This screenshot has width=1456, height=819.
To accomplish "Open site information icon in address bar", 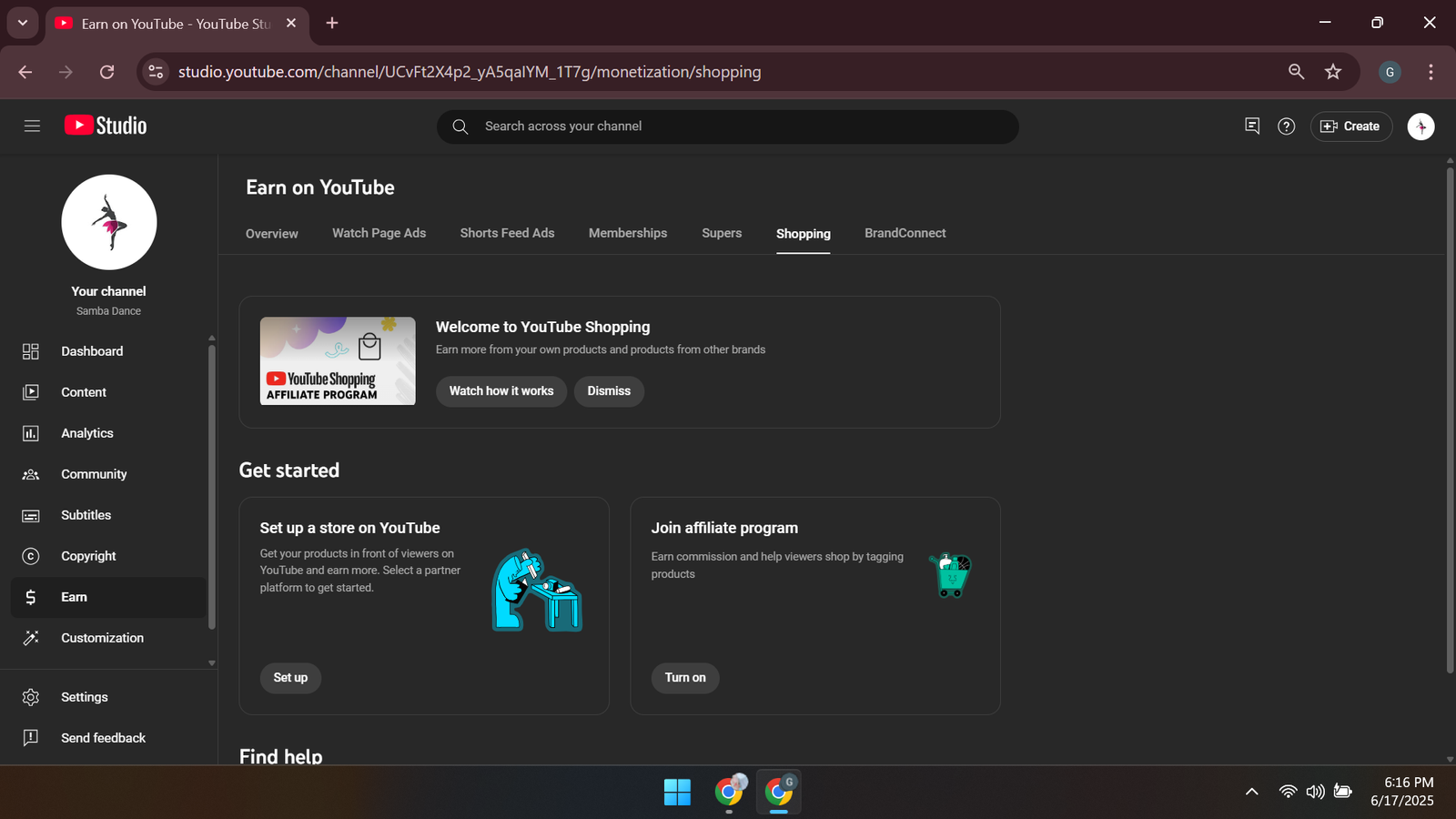I will pyautogui.click(x=156, y=72).
